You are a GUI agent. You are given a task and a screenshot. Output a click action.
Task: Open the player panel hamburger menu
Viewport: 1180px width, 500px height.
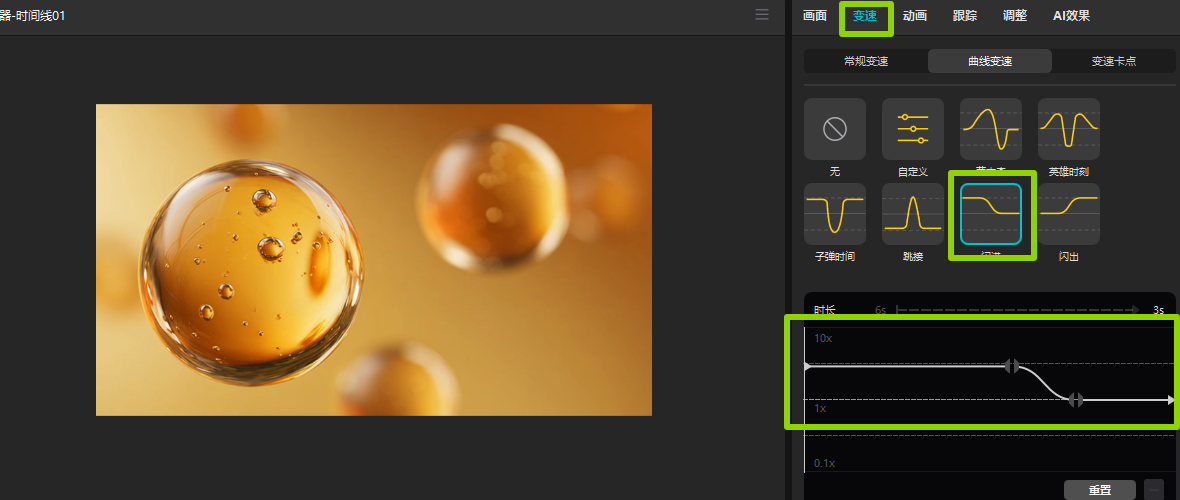pos(762,15)
